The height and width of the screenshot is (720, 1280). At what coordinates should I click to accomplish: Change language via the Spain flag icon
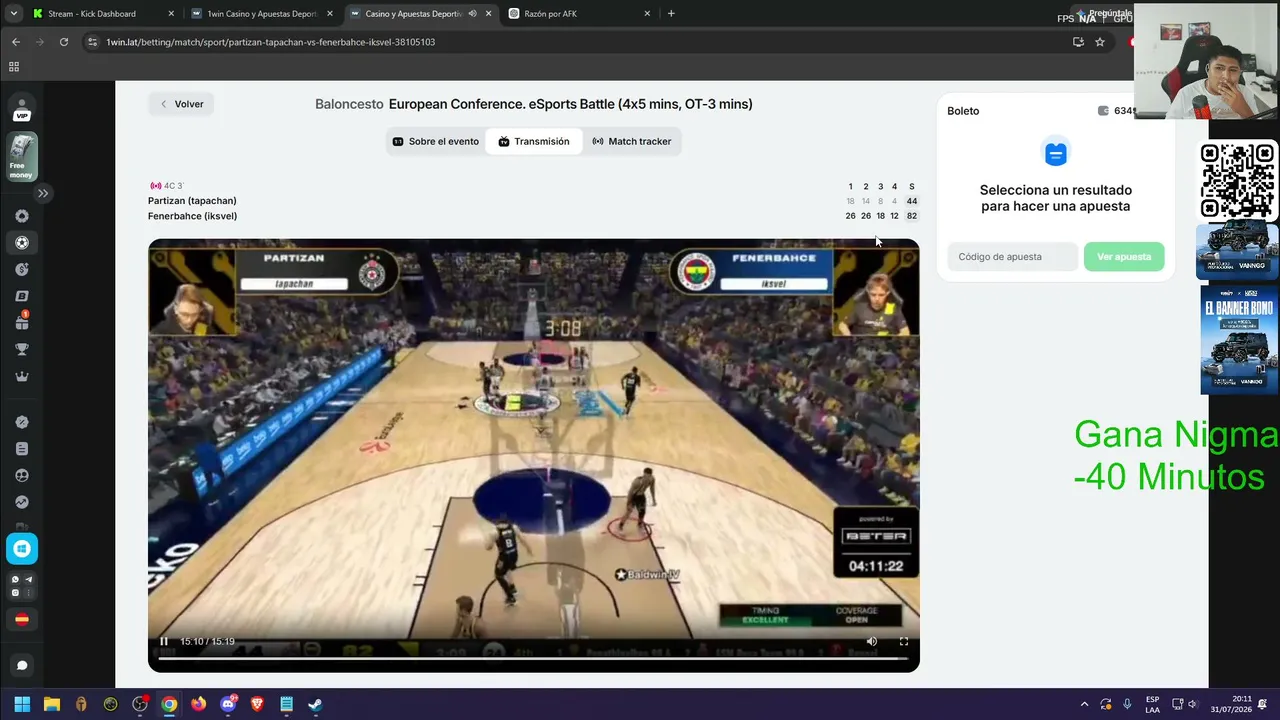22,619
